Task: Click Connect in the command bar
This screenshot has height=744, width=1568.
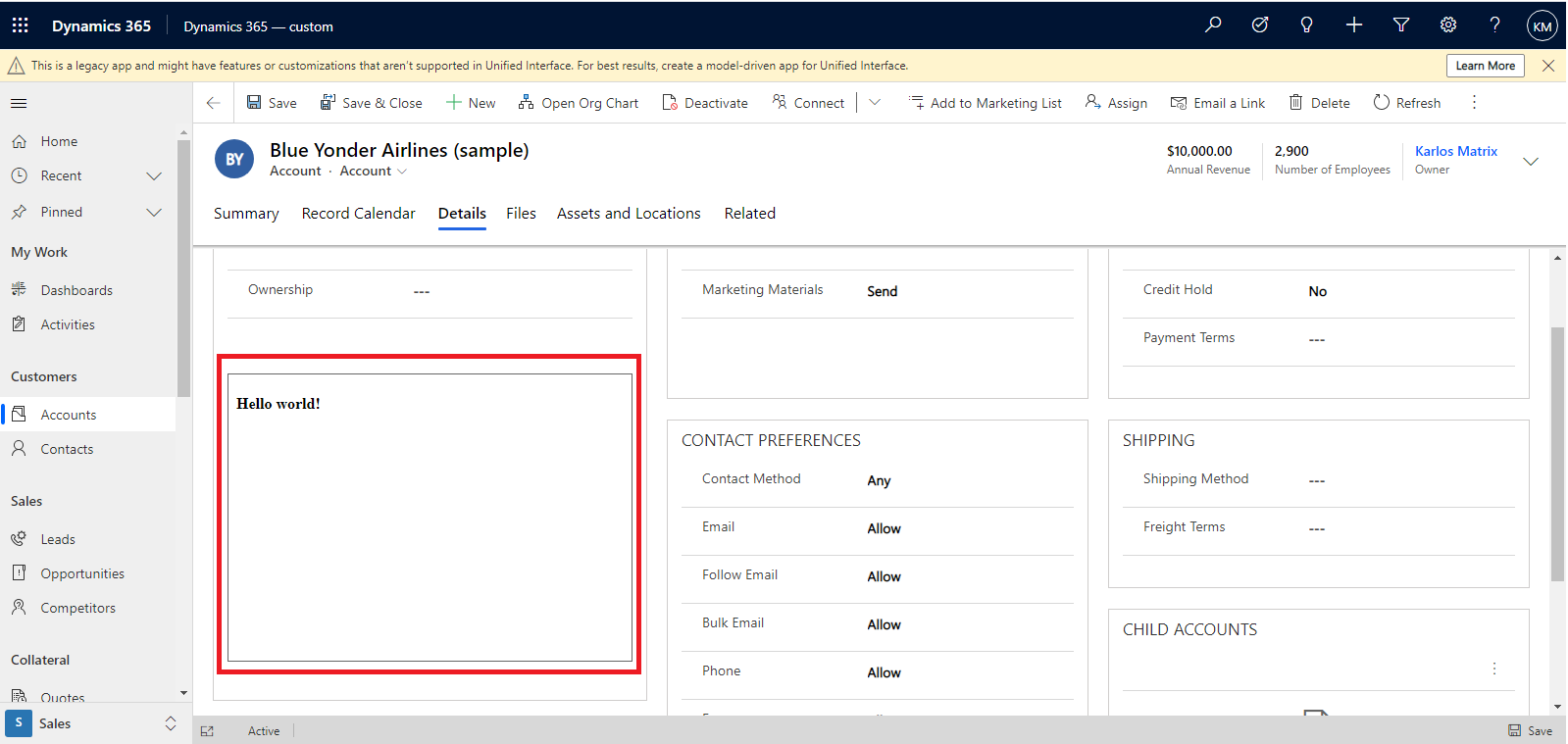Action: pyautogui.click(x=808, y=103)
